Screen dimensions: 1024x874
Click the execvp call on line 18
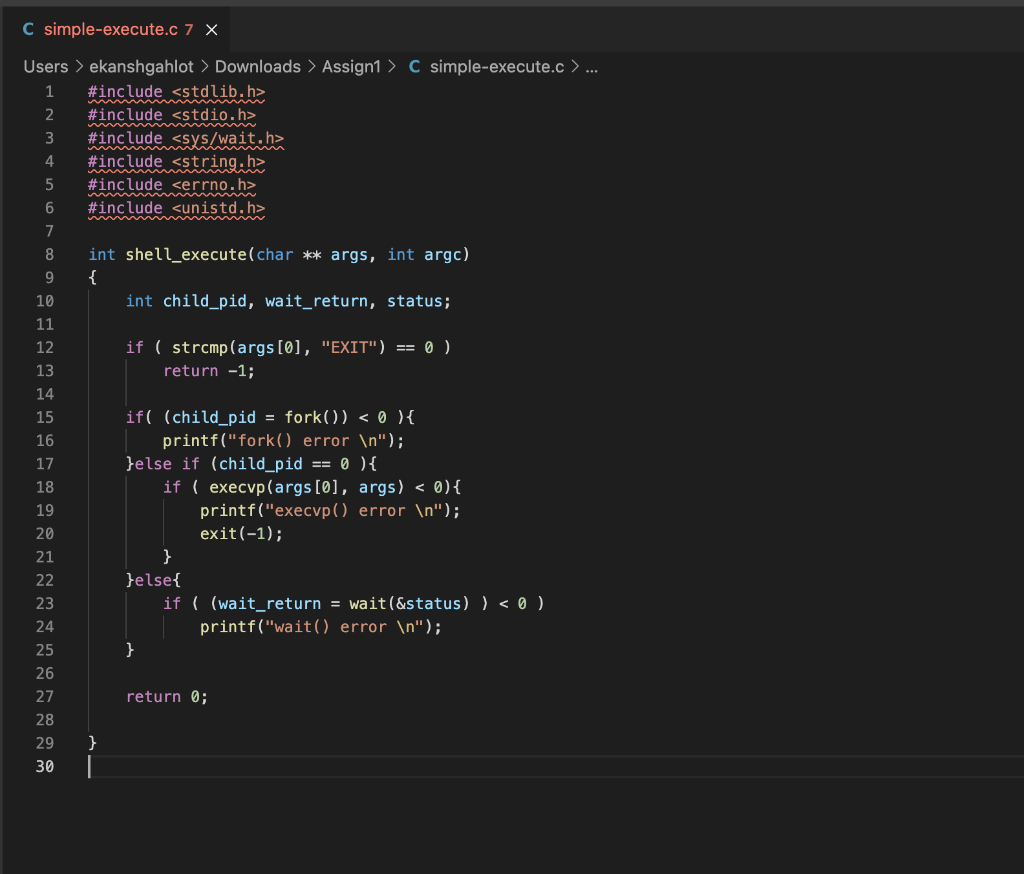coord(235,487)
